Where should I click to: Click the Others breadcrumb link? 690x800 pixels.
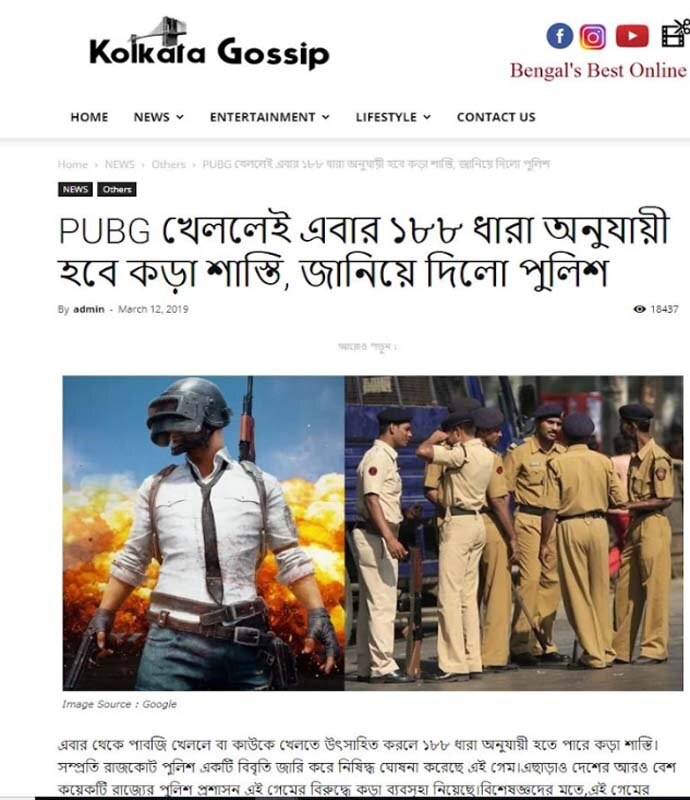tap(168, 164)
